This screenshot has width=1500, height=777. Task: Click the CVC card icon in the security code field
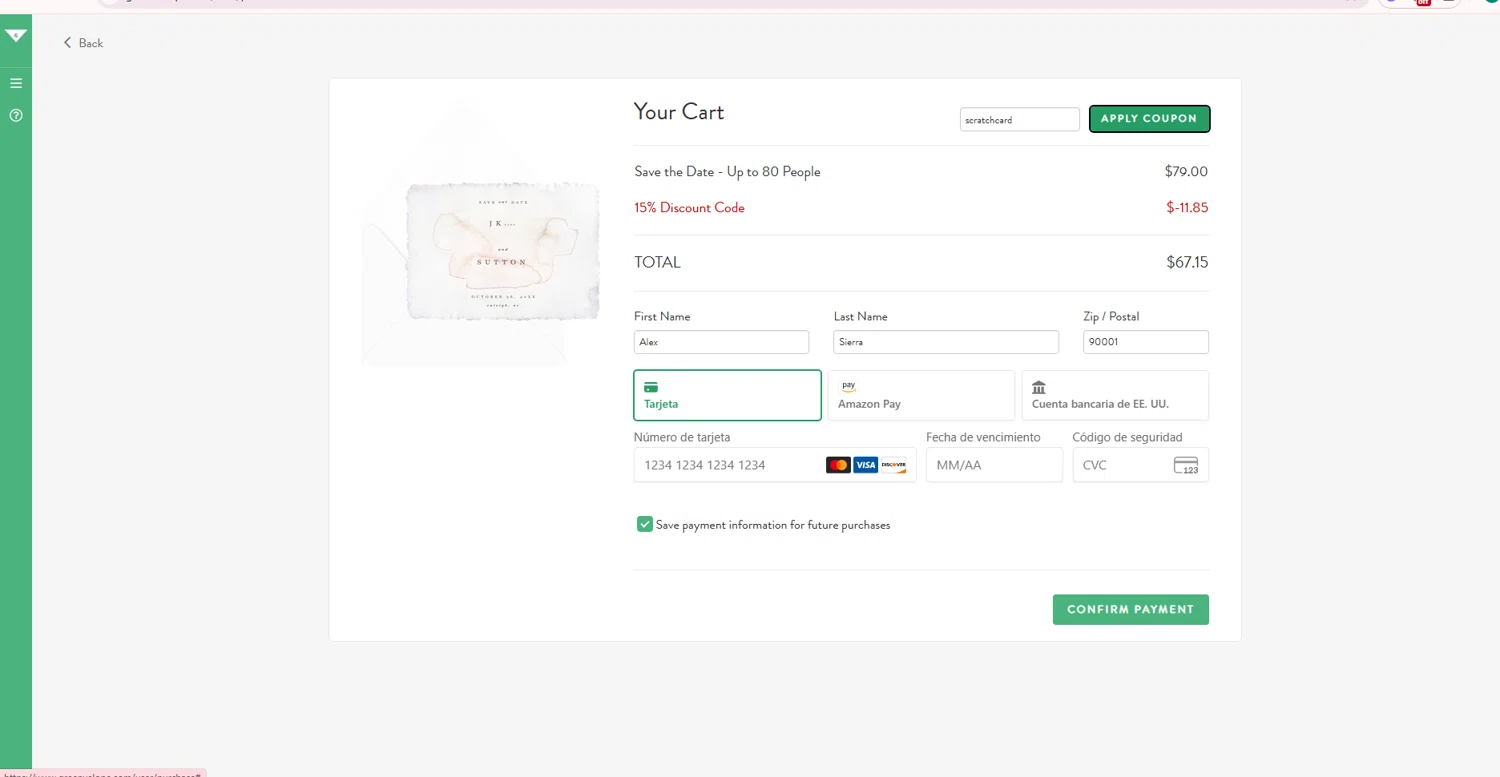tap(1186, 465)
